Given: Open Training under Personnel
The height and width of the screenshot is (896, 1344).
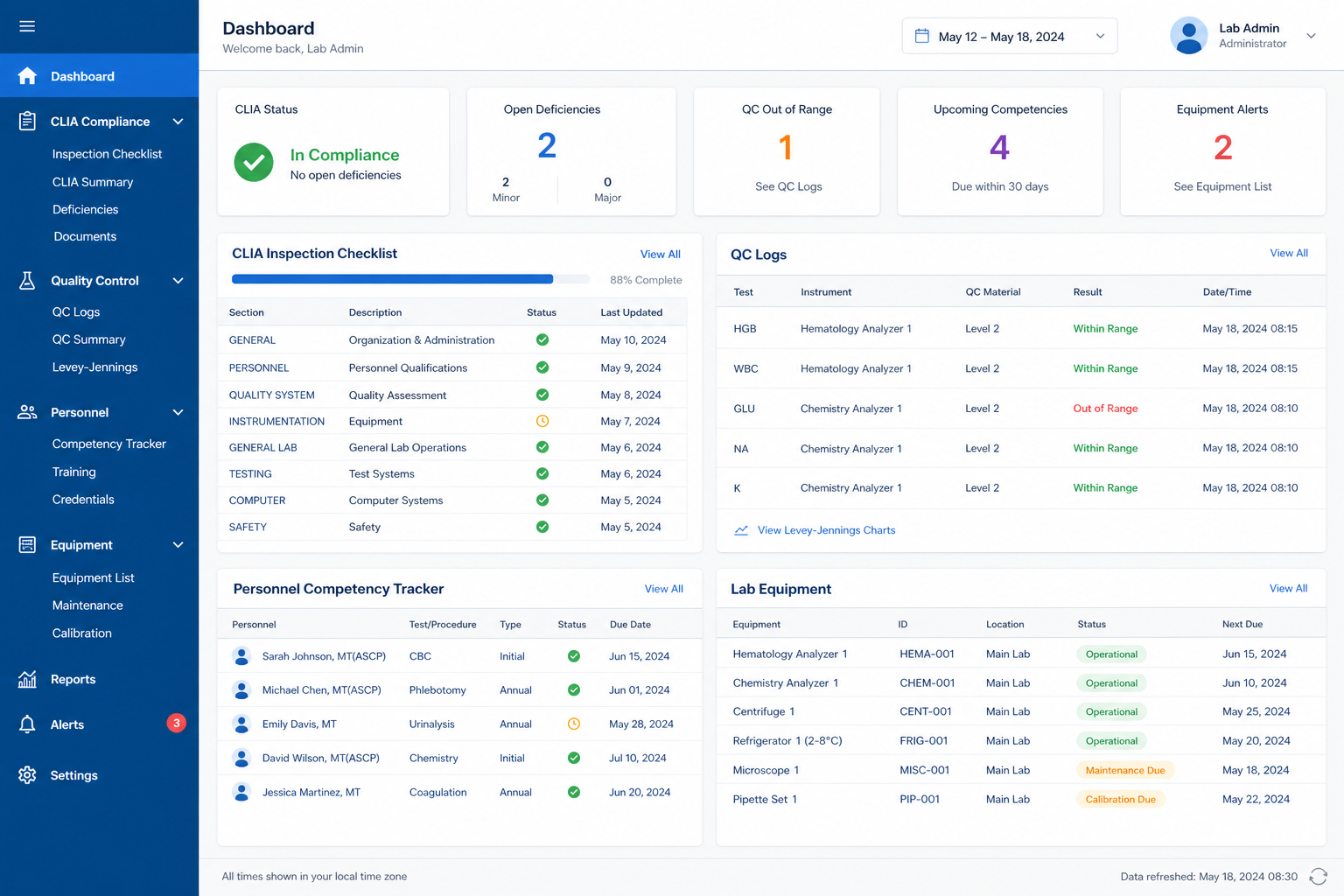Looking at the screenshot, I should coord(73,472).
